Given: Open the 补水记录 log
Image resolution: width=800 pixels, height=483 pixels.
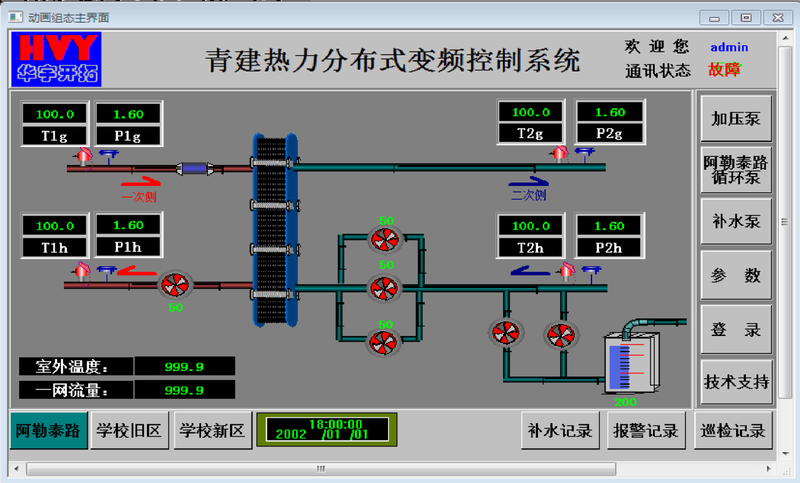Looking at the screenshot, I should [x=560, y=430].
